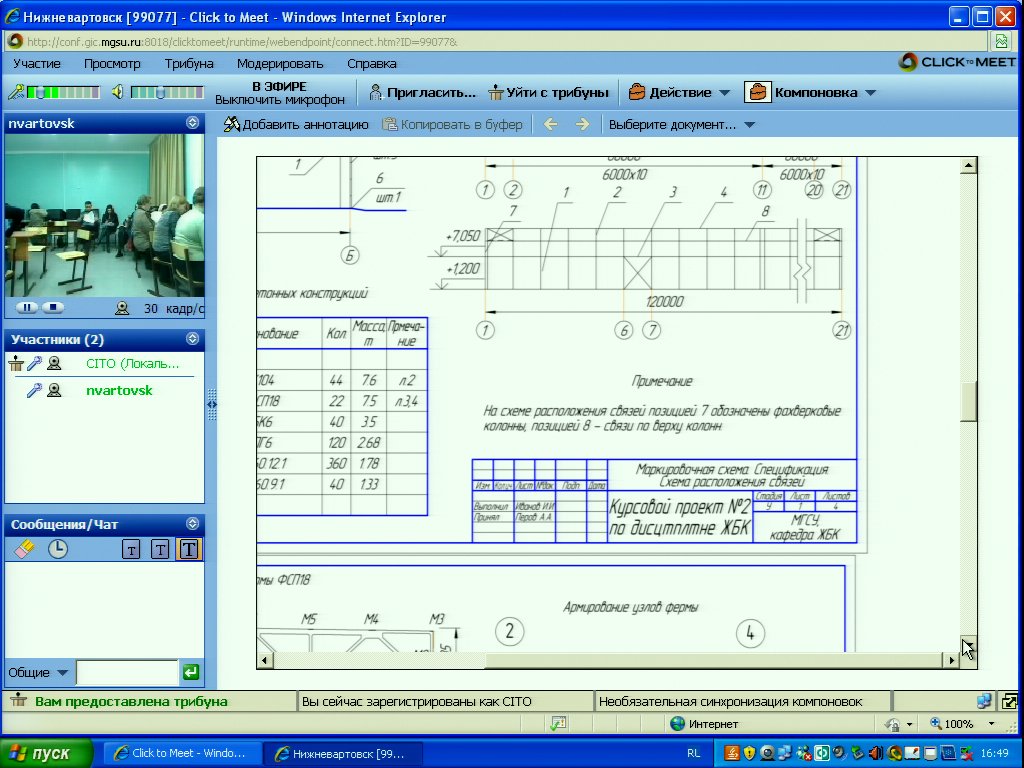Open chat history clock icon
The image size is (1024, 768).
[58, 549]
